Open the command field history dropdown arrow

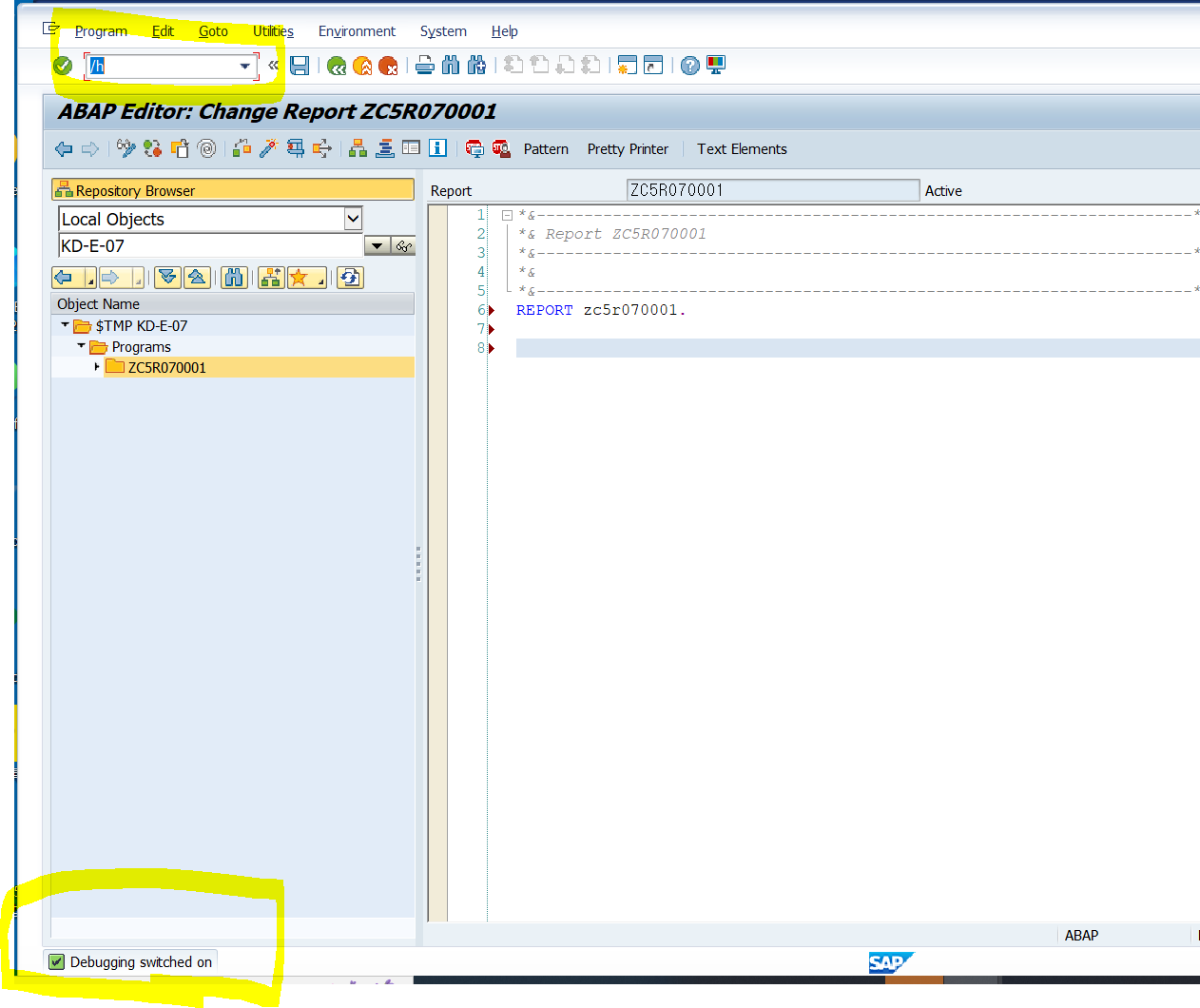245,67
